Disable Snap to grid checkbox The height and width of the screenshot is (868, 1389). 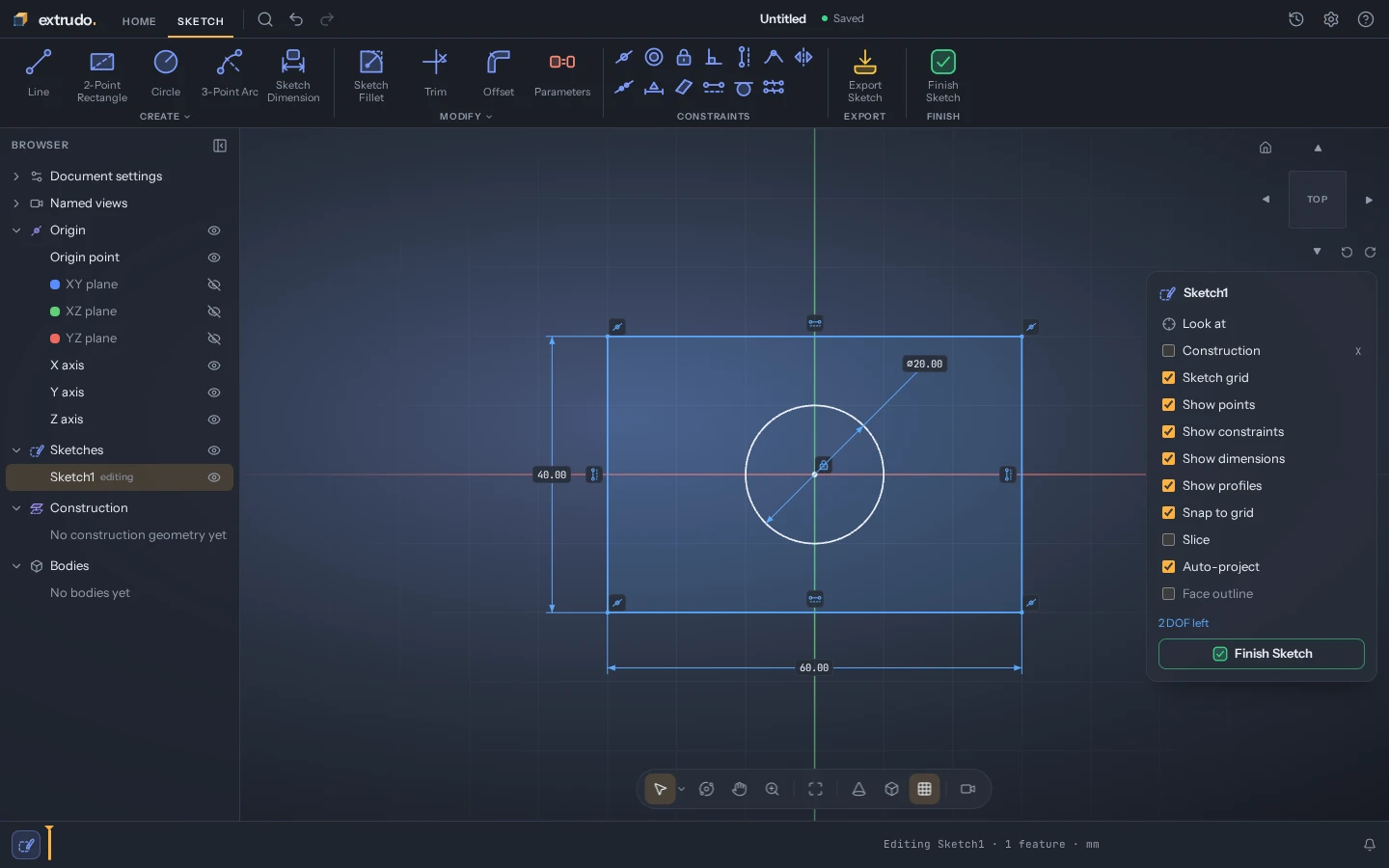coord(1169,513)
